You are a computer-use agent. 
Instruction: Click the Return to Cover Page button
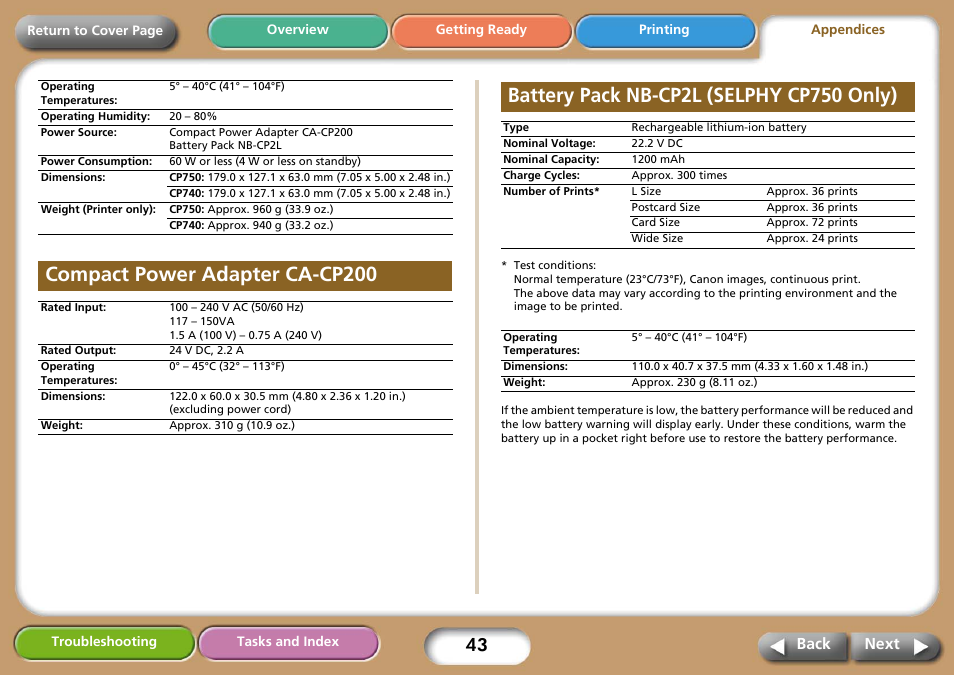coord(96,31)
